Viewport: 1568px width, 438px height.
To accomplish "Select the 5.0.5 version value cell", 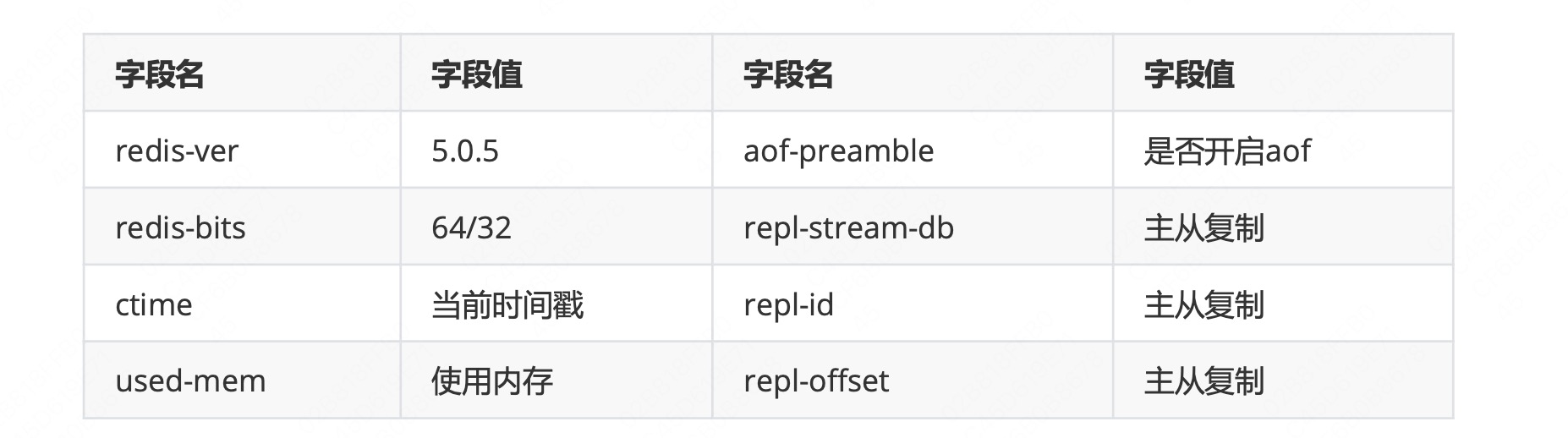I will tap(556, 150).
